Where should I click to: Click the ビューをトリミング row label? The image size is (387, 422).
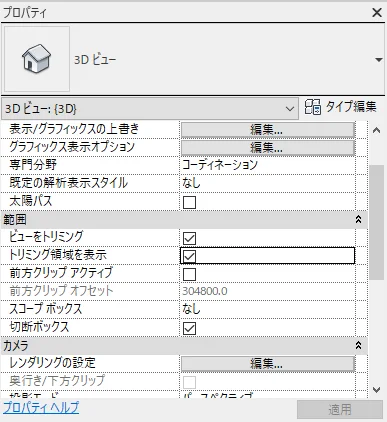click(x=46, y=237)
